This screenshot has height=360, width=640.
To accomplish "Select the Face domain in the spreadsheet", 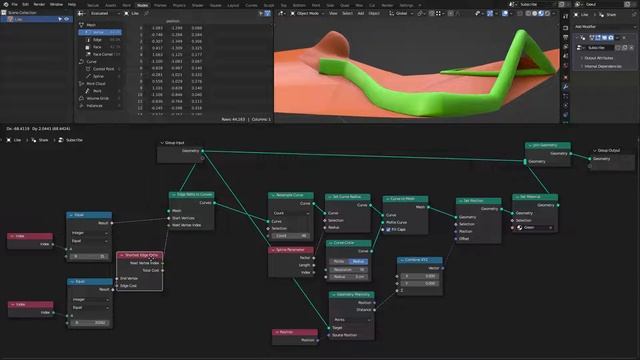I will click(x=100, y=47).
